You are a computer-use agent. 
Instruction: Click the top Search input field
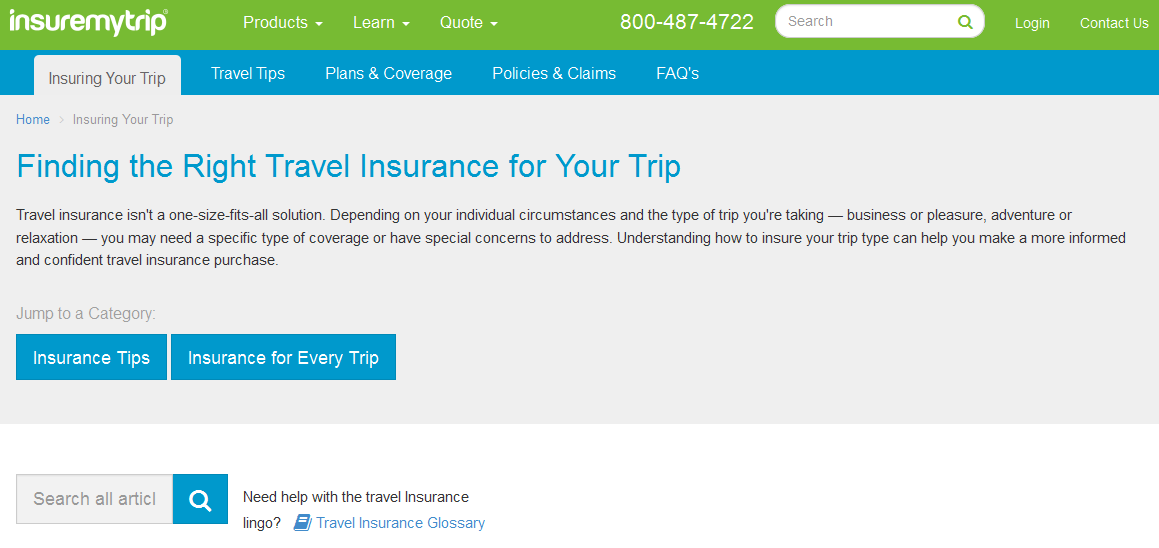(865, 21)
